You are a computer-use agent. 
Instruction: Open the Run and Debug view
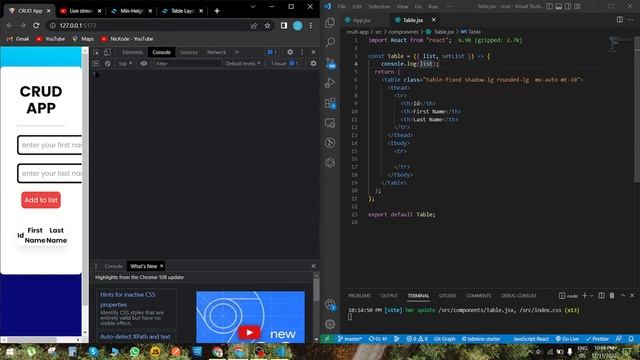click(330, 82)
